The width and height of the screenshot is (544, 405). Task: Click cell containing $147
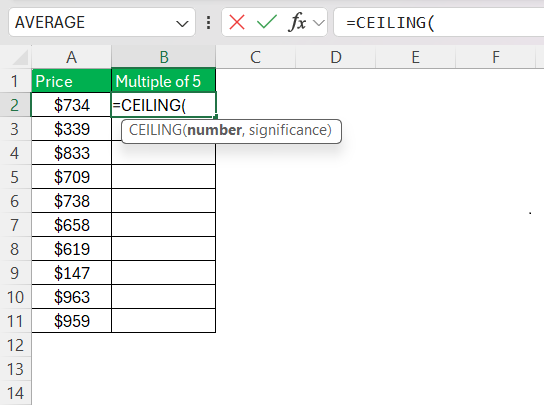71,273
